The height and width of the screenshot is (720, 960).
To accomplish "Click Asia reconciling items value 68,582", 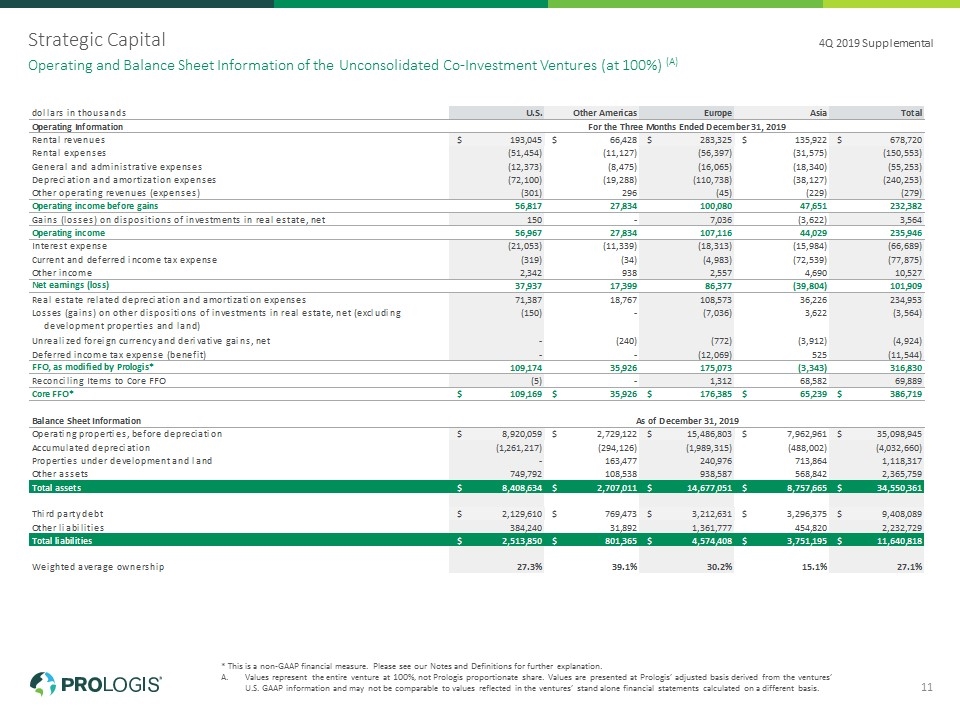I will (x=813, y=381).
